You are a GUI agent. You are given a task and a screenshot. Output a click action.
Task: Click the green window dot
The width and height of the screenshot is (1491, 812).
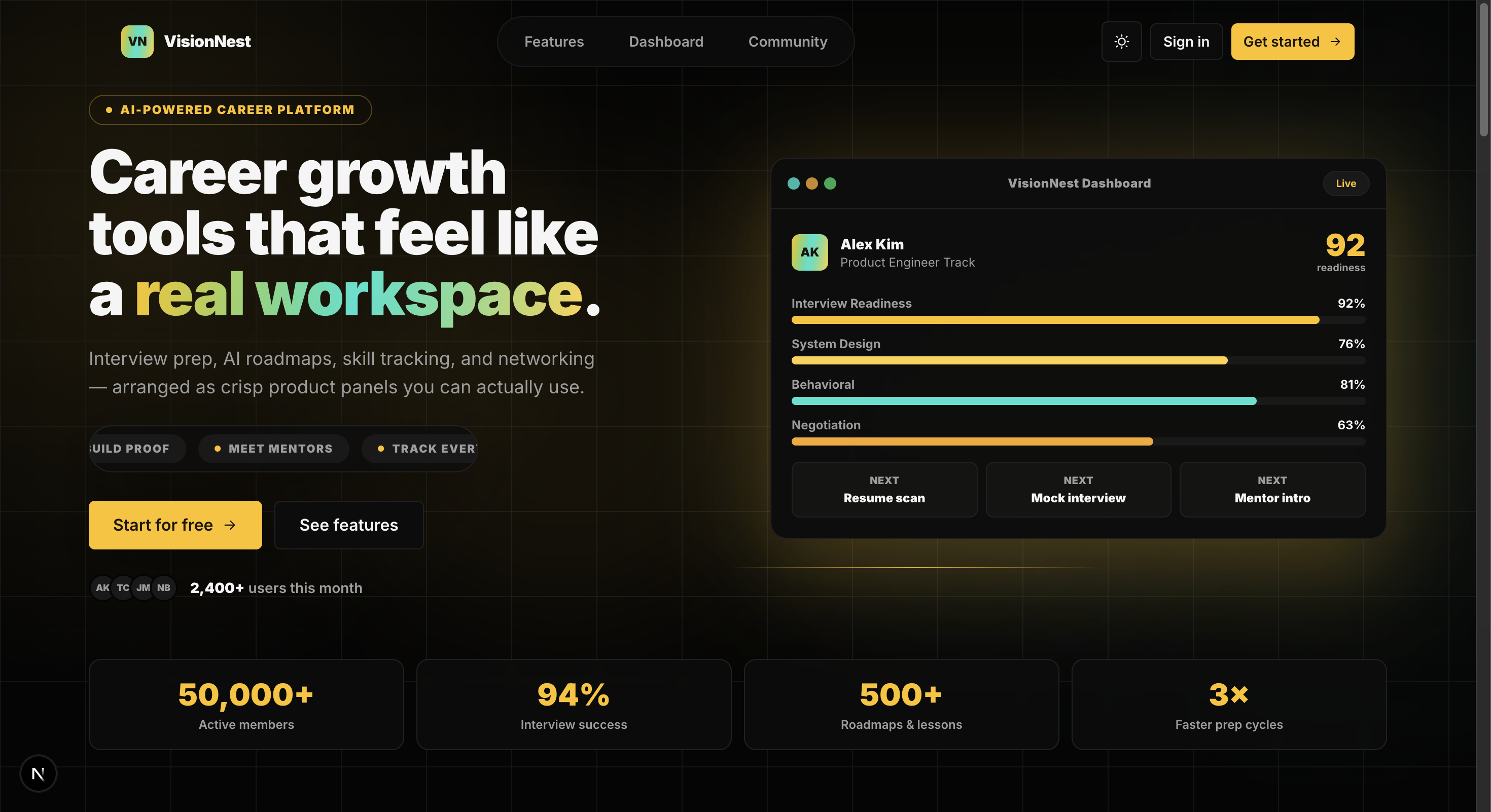coord(830,183)
